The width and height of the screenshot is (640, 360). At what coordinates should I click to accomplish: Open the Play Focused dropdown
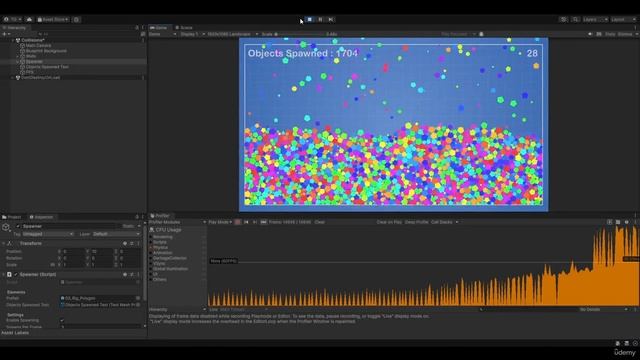click(x=458, y=34)
